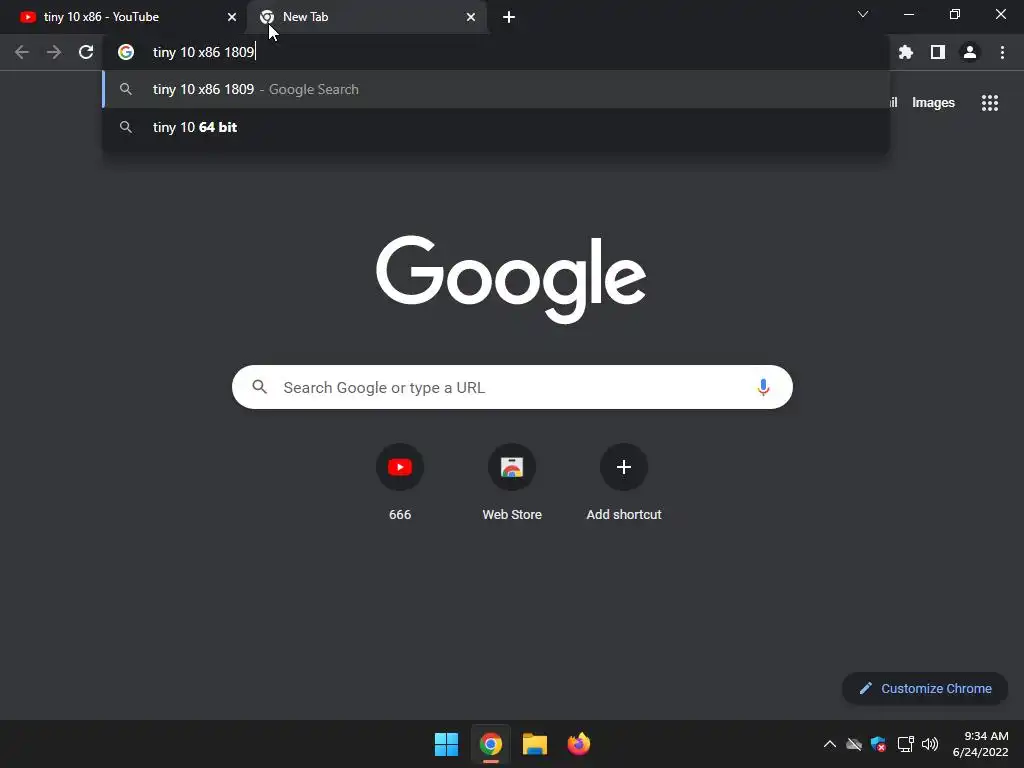This screenshot has width=1024, height=768.
Task: Close the New Tab tab
Action: click(471, 17)
